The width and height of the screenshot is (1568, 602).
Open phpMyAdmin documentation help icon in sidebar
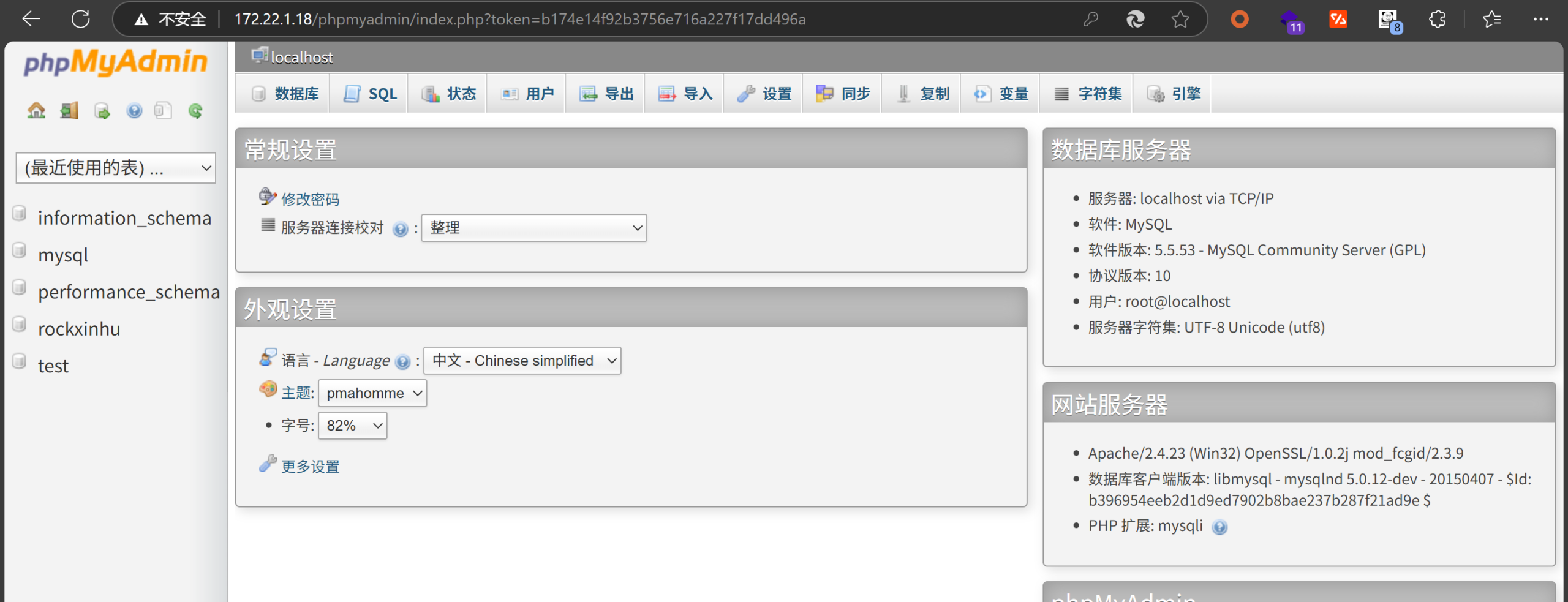tap(134, 111)
